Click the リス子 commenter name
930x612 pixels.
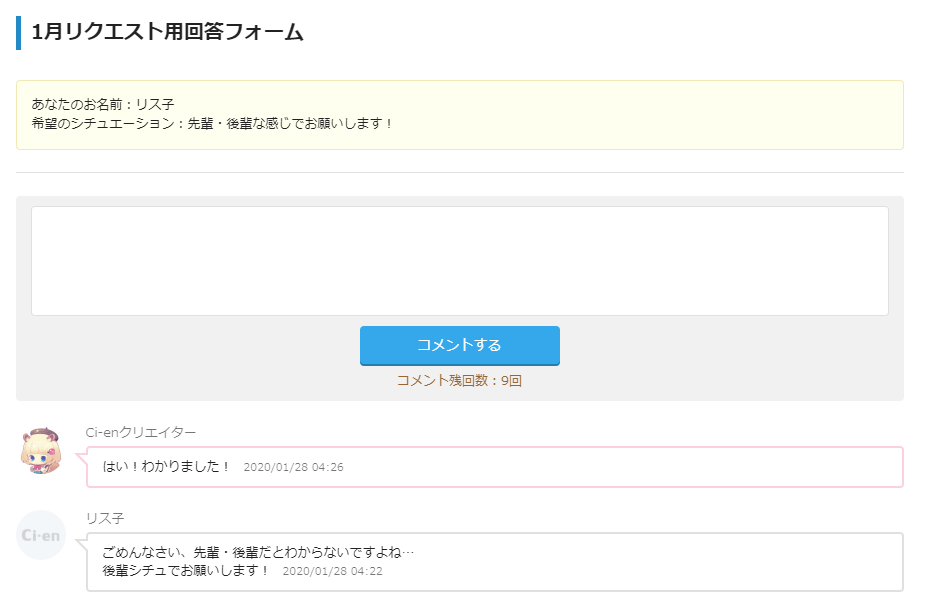[105, 518]
